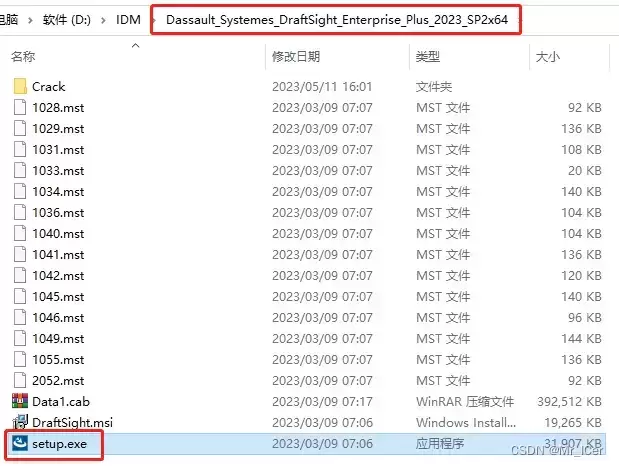Expand the chevron after 软件 (D:) breadcrumb
The image size is (619, 466).
pyautogui.click(x=103, y=20)
